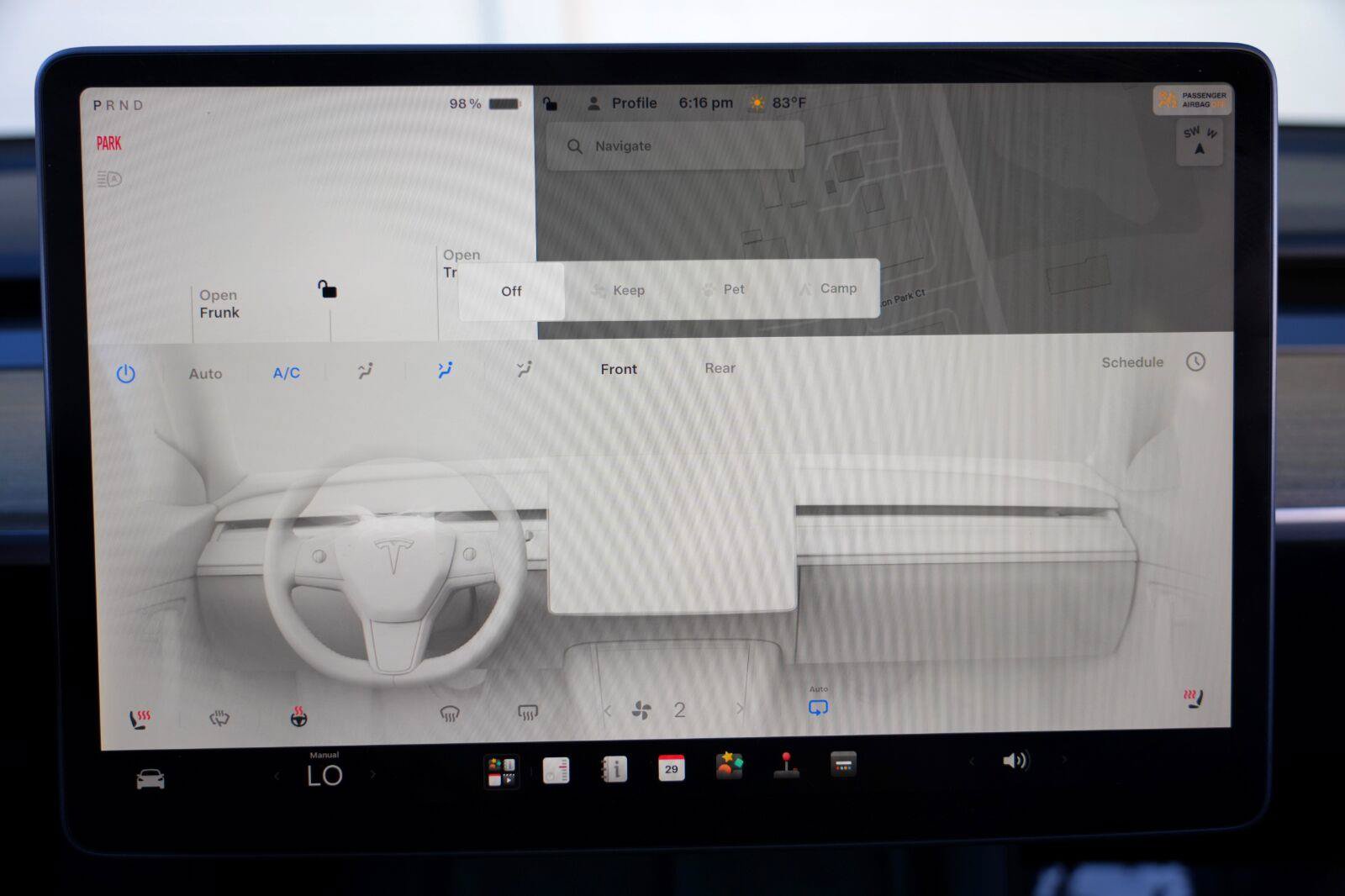Viewport: 1345px width, 896px height.
Task: Toggle windshield wiper defrost icon
Action: coord(219,718)
